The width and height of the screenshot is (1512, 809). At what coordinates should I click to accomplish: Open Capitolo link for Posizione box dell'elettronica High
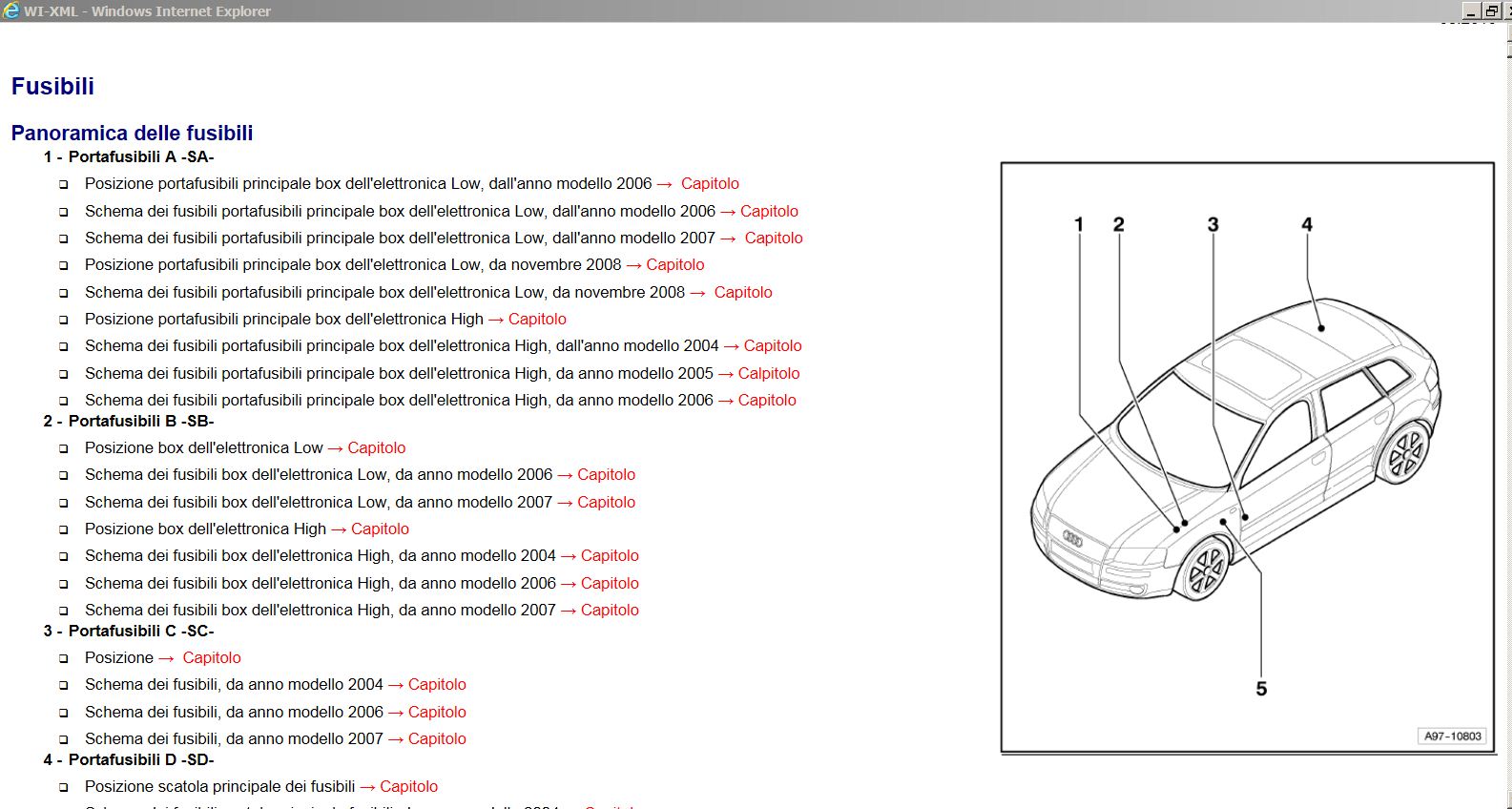tap(380, 529)
